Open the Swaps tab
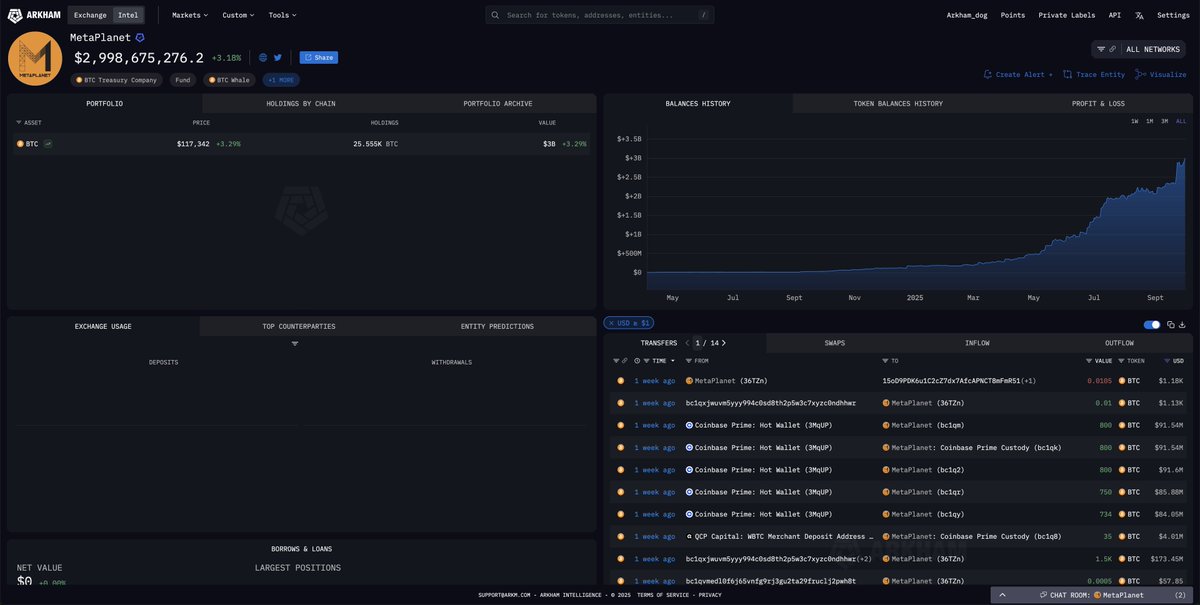This screenshot has height=605, width=1200. pos(835,343)
